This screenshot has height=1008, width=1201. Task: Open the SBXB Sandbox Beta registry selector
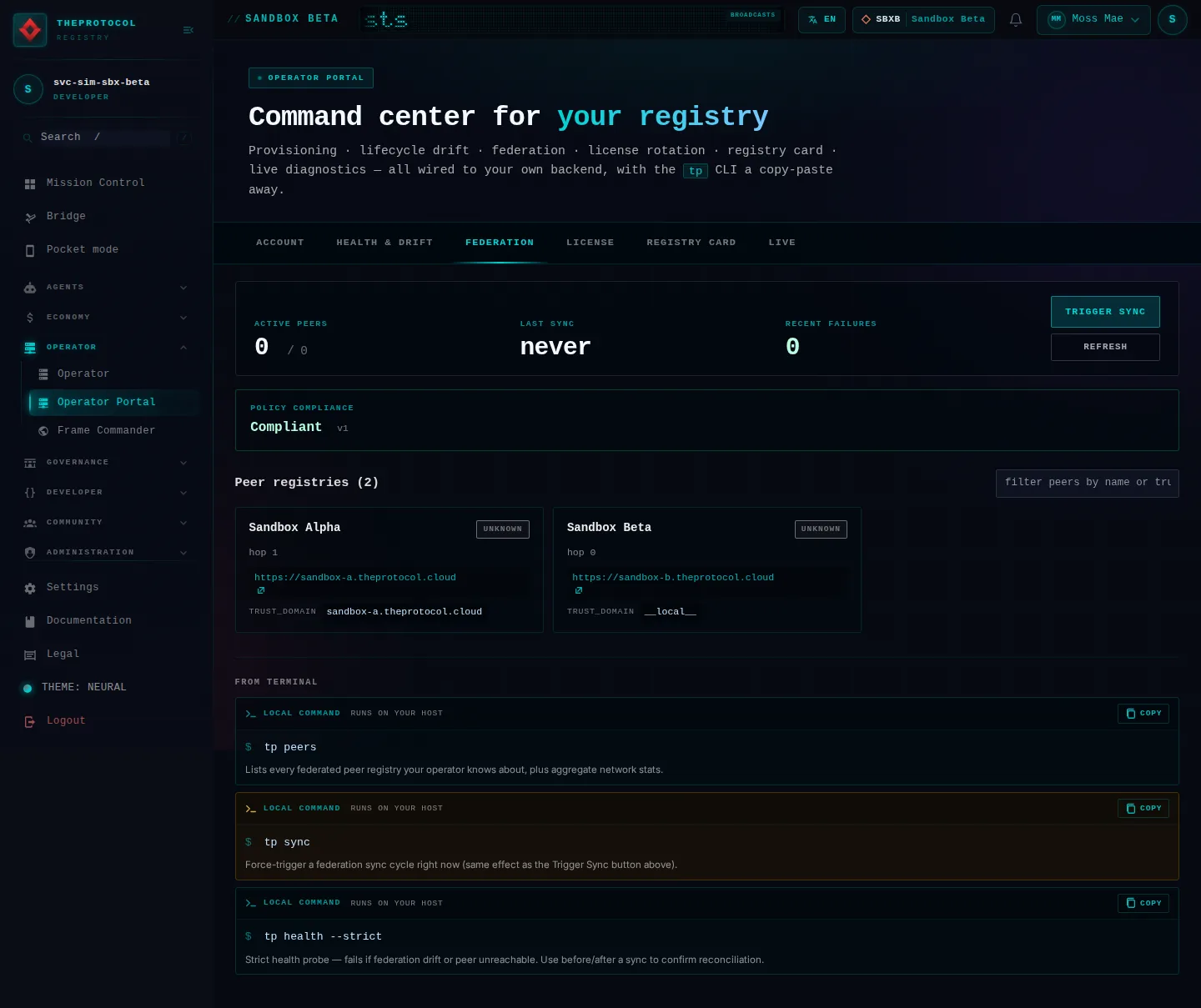click(923, 19)
